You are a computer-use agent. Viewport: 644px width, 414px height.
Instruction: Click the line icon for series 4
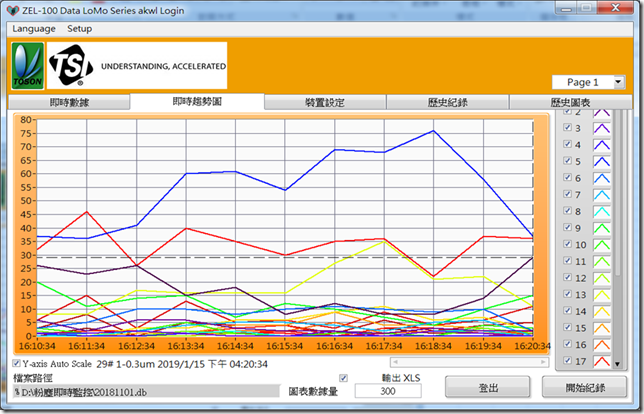(x=603, y=145)
